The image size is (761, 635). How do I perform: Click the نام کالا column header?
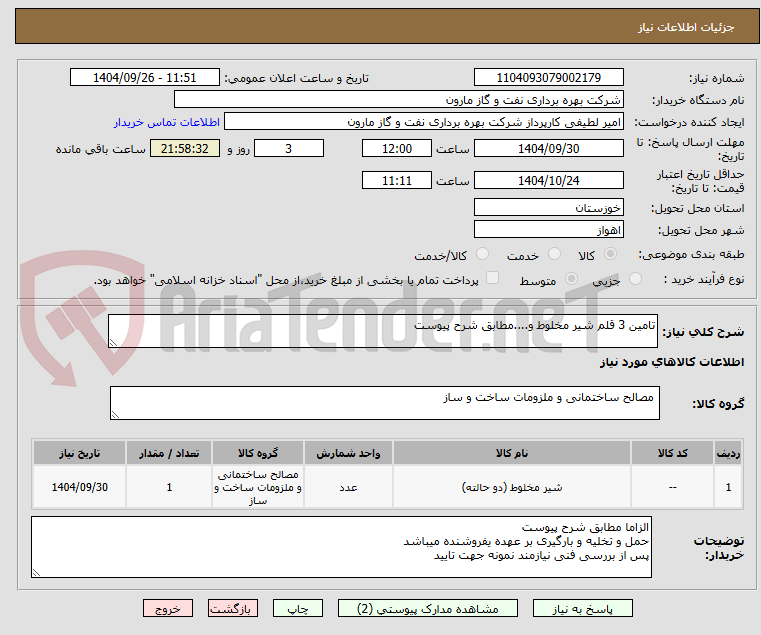pyautogui.click(x=512, y=453)
